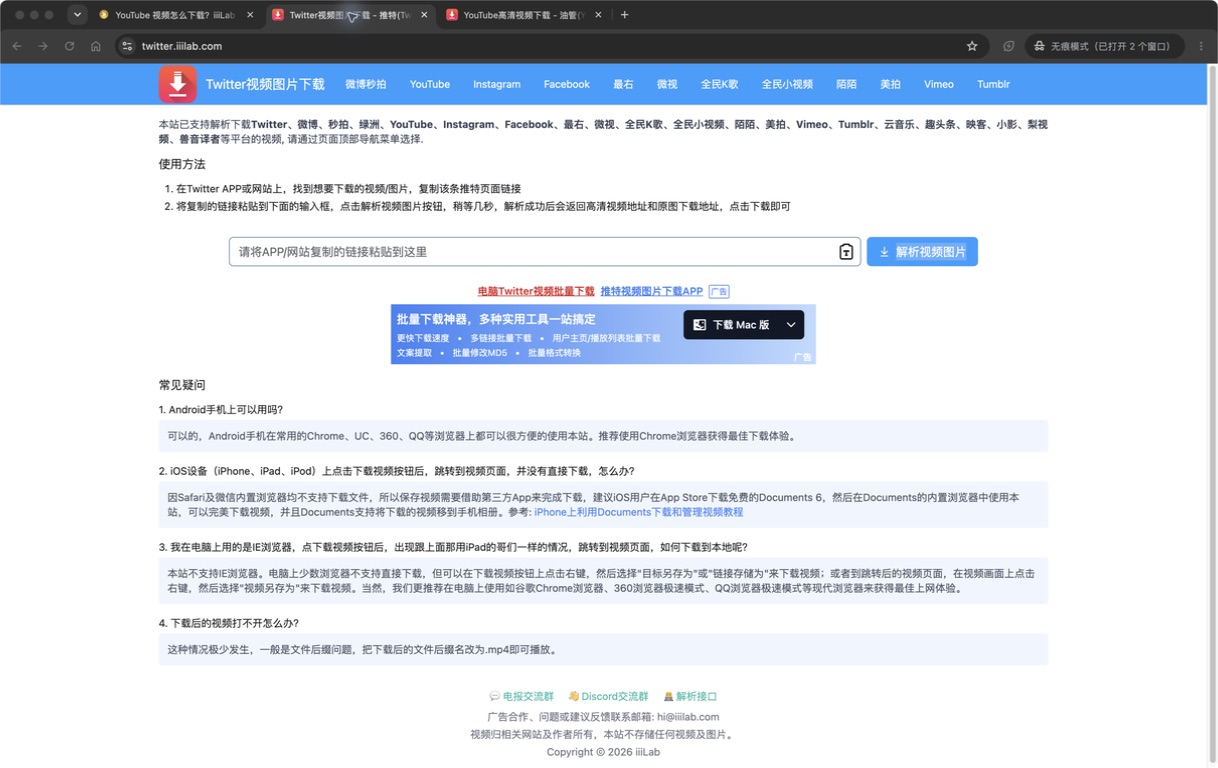
Task: Click the browser home icon
Action: click(96, 46)
